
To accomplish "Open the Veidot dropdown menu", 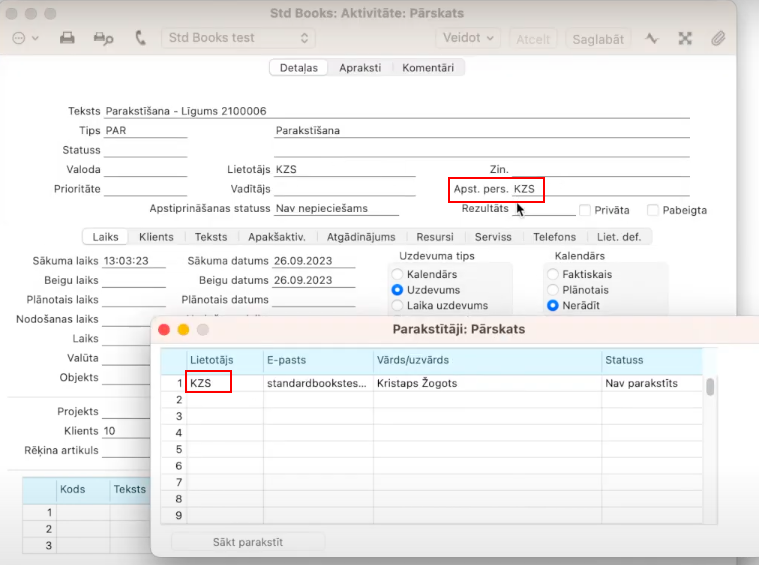I will point(468,38).
